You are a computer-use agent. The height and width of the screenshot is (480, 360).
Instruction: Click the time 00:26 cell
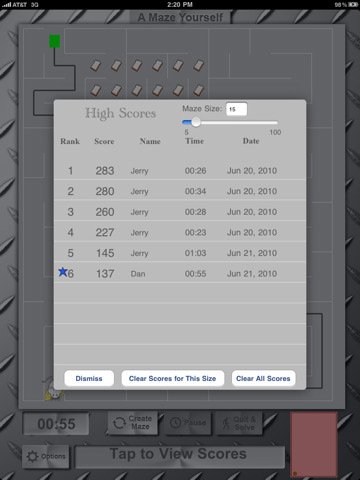point(195,171)
